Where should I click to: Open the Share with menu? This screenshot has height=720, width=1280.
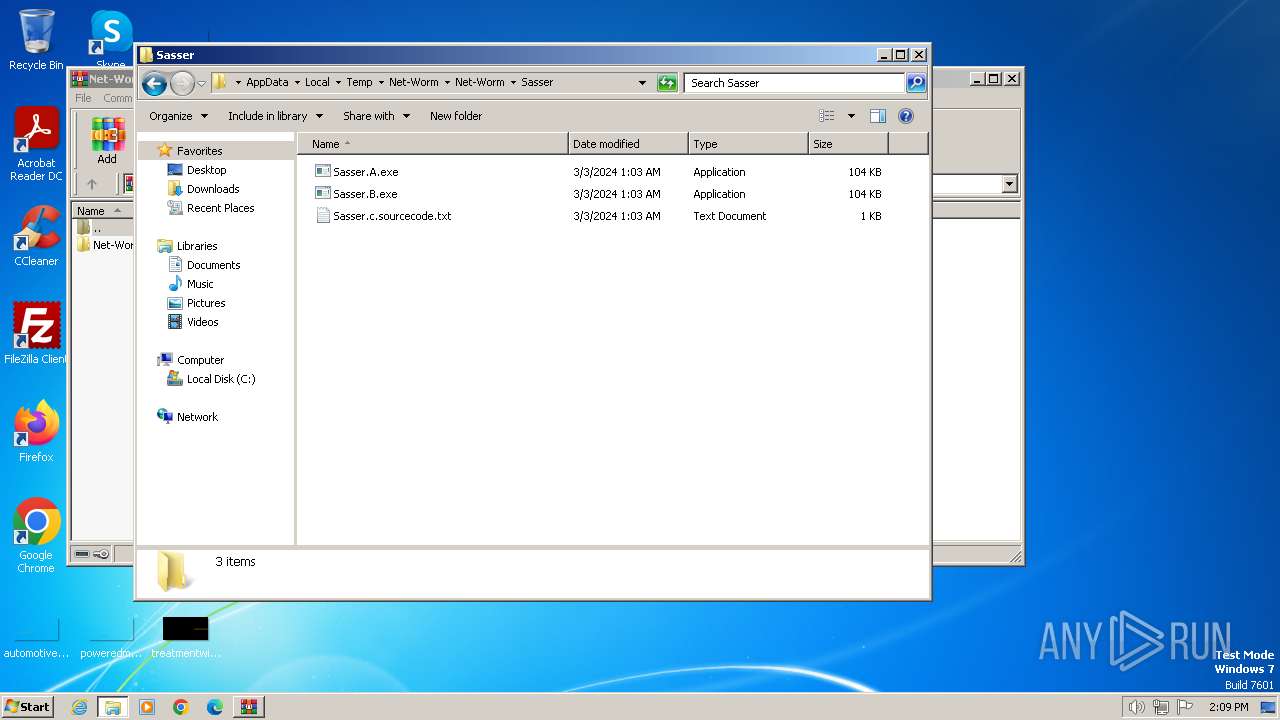click(x=376, y=116)
